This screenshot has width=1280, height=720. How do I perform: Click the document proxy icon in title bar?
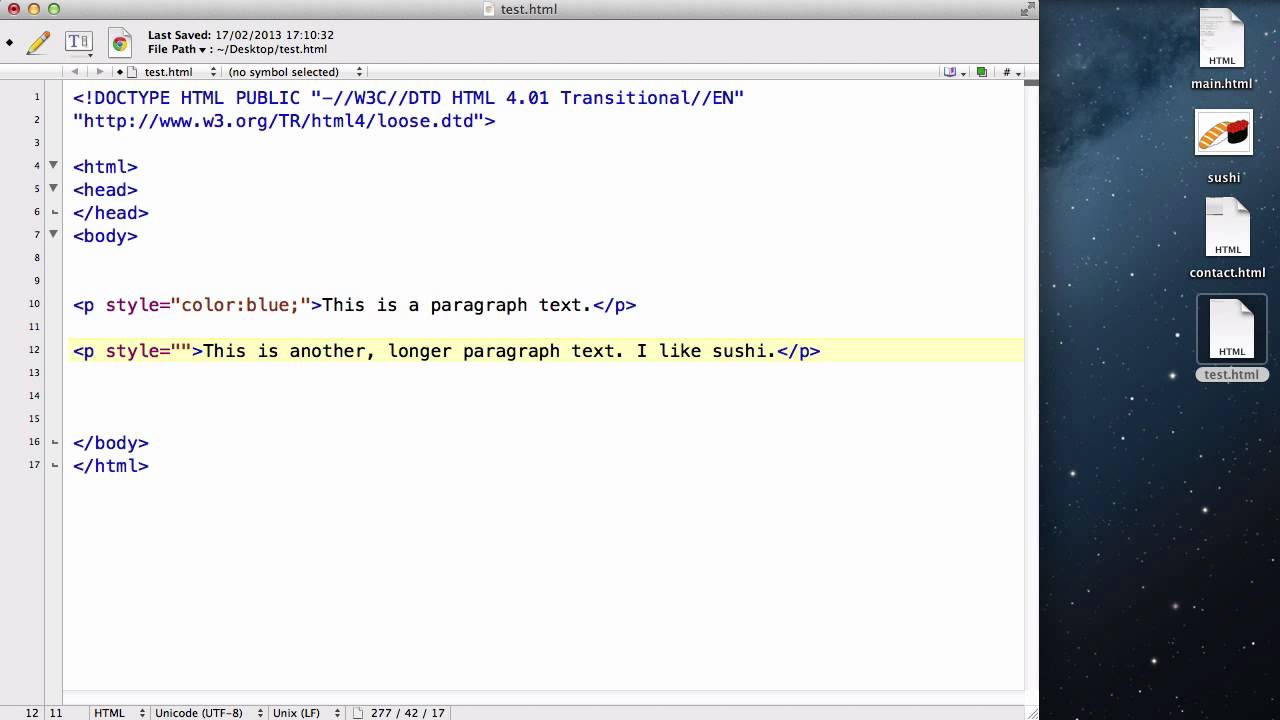[x=489, y=9]
